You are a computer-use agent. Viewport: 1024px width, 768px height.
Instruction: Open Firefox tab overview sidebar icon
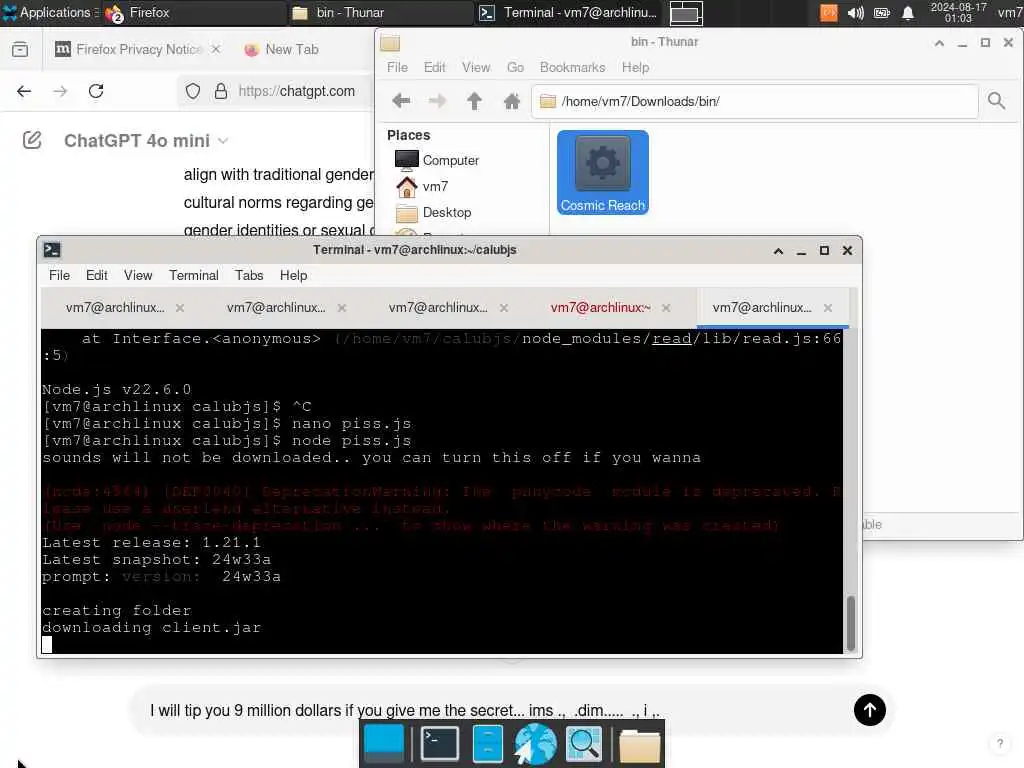pyautogui.click(x=20, y=50)
